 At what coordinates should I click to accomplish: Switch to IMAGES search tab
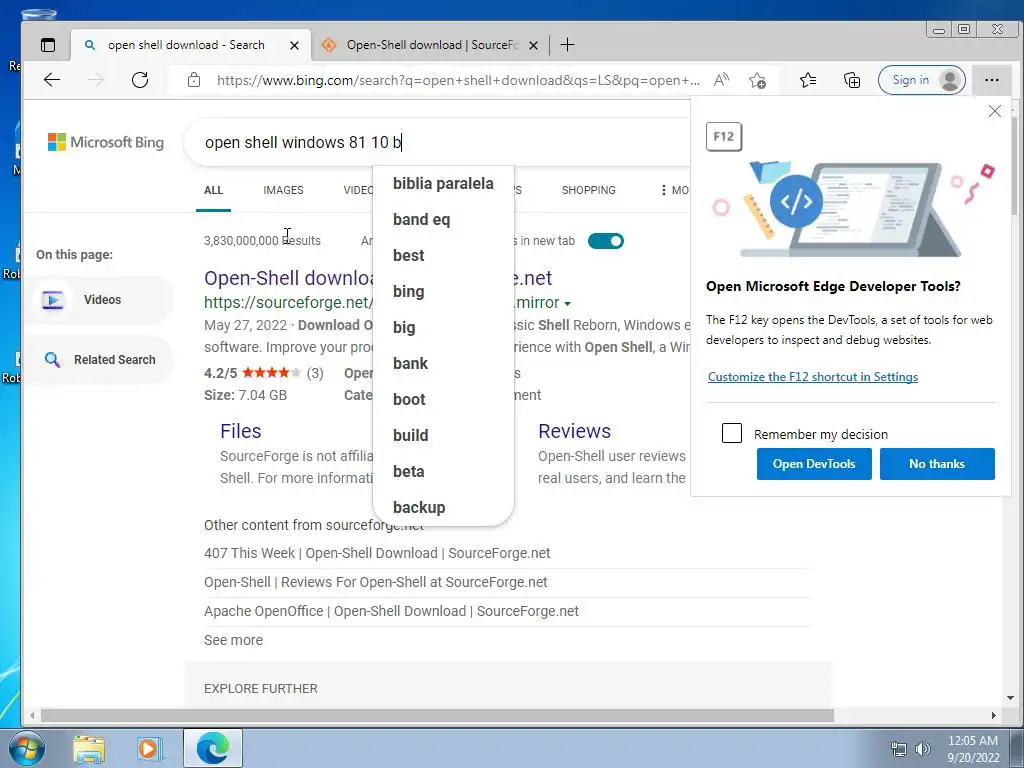pos(283,190)
